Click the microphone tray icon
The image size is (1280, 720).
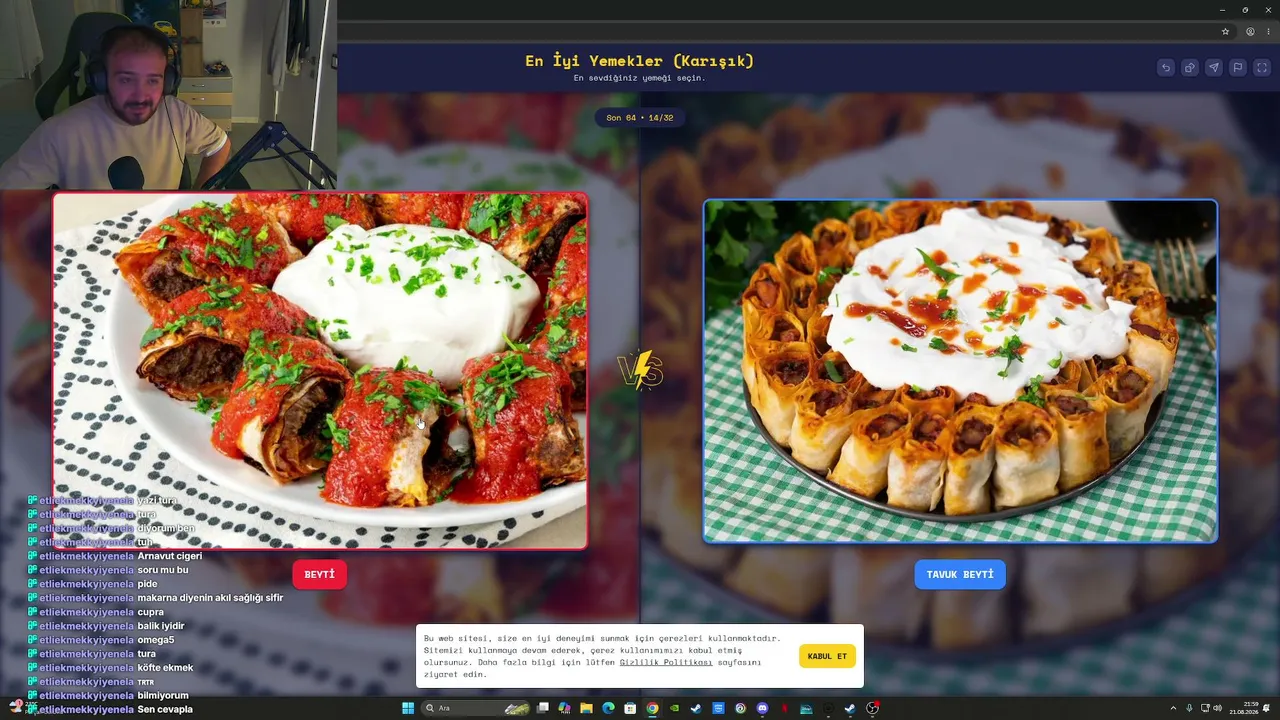[1189, 708]
